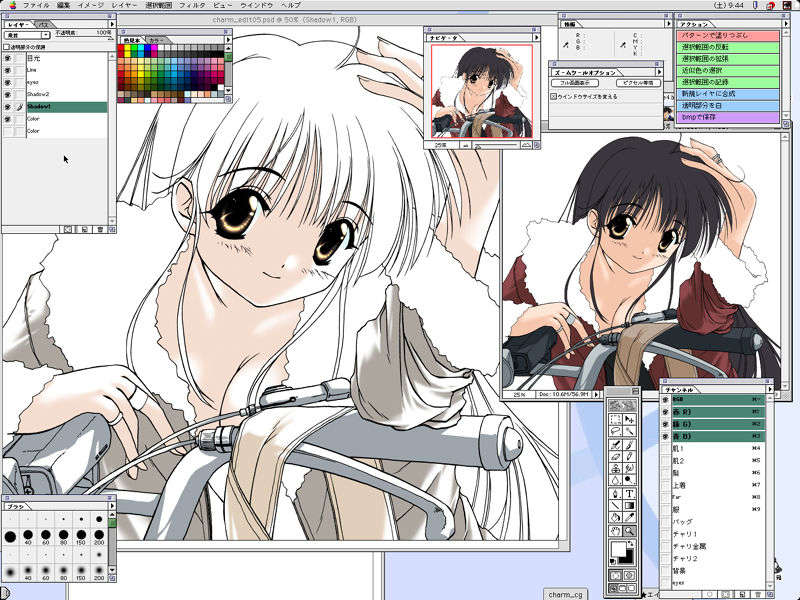Select the Blur tool

(x=616, y=480)
